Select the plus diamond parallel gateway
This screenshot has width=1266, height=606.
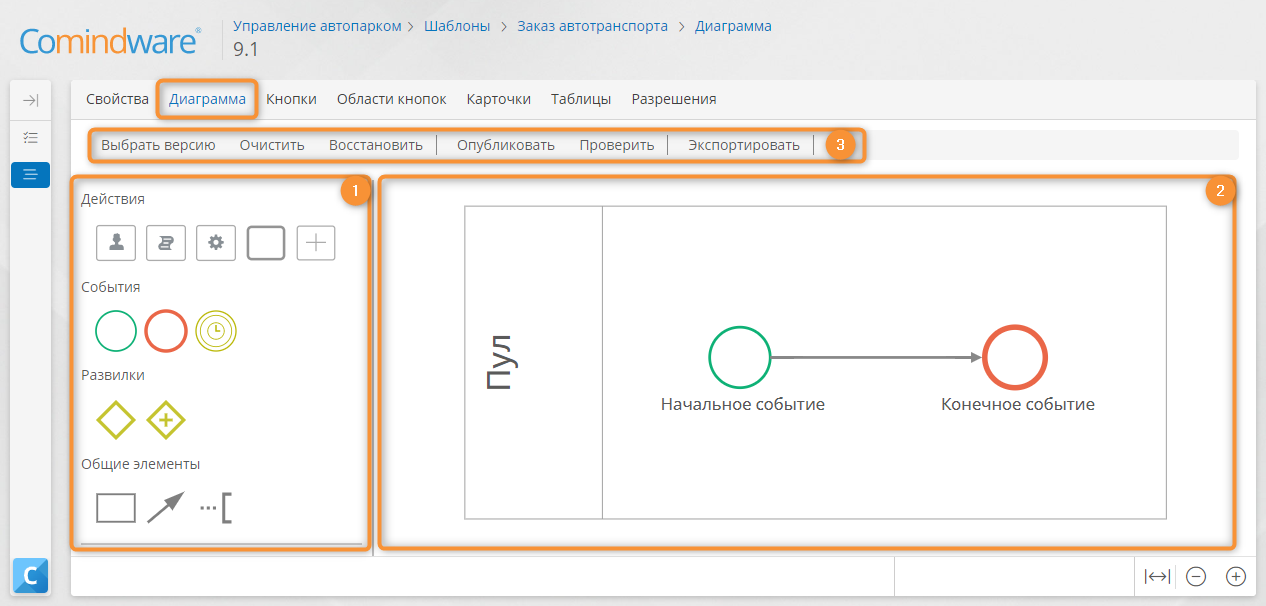(166, 419)
